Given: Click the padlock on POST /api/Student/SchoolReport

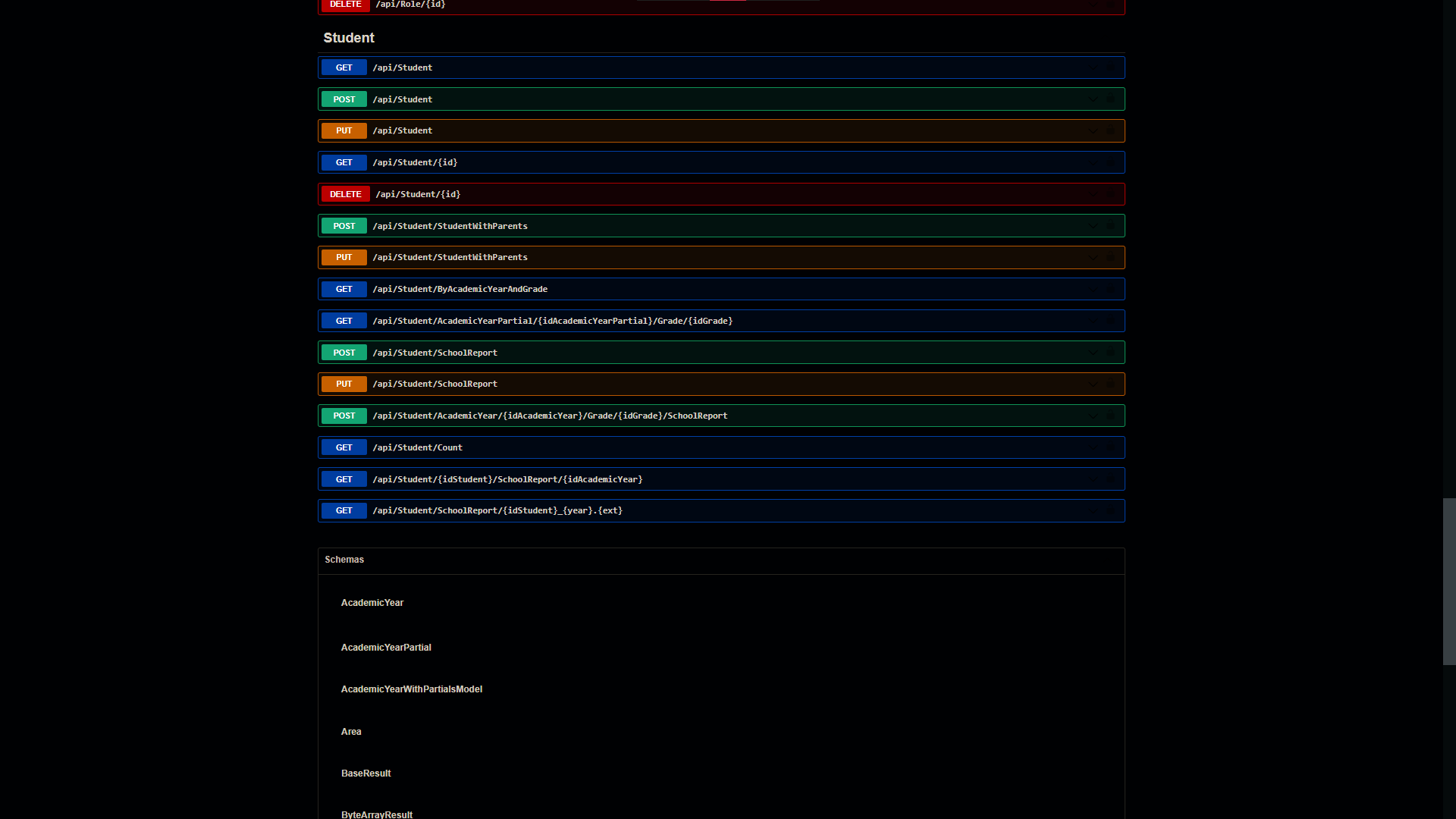Looking at the screenshot, I should click(x=1110, y=352).
